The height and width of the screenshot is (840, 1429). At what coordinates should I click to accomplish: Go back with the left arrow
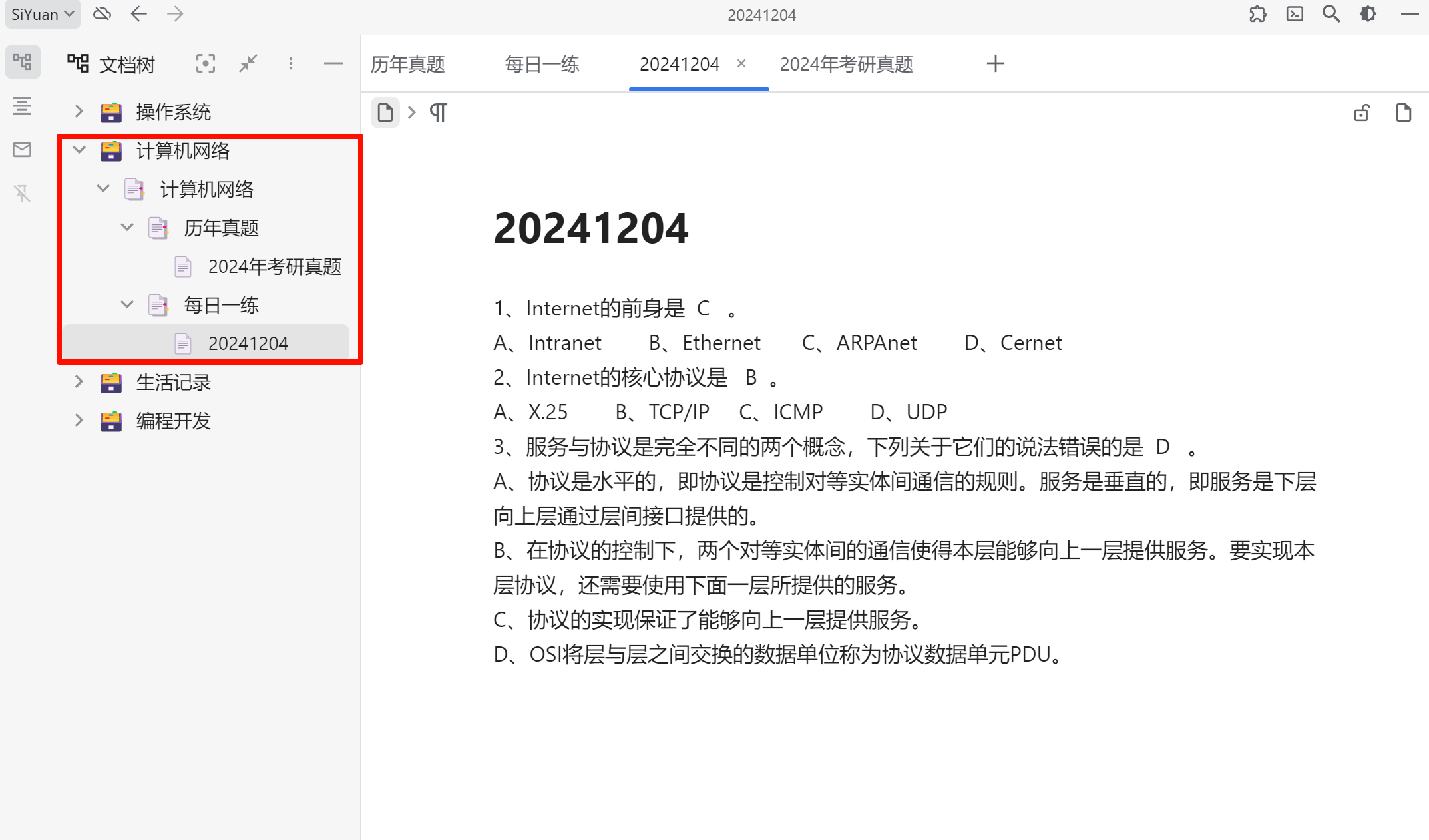(138, 14)
